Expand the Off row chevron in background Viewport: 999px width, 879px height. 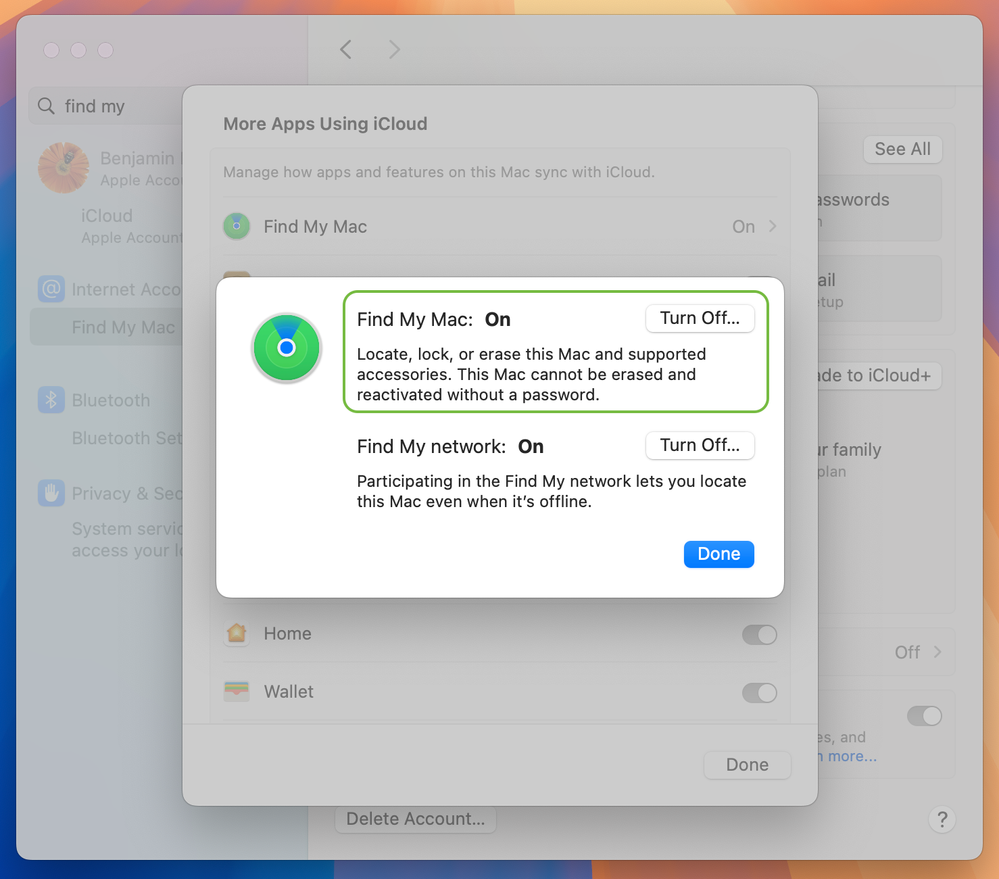pos(937,652)
